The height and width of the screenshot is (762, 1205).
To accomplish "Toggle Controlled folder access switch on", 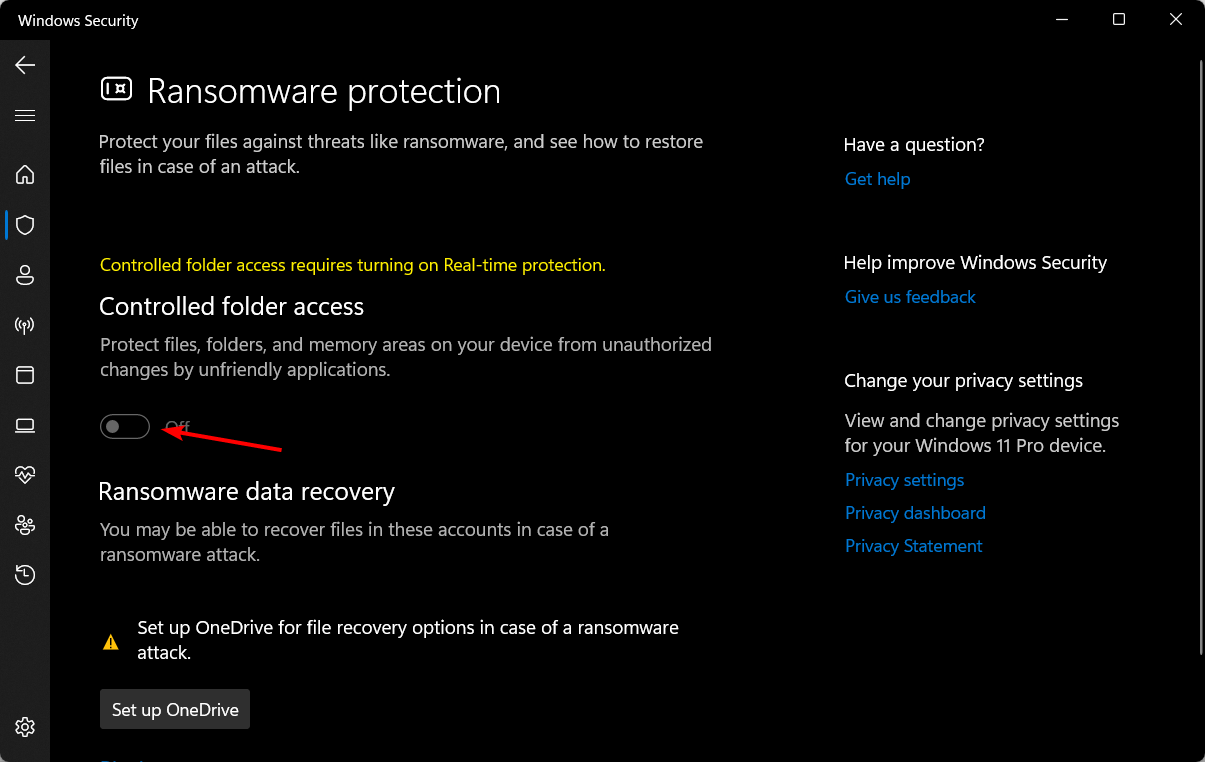I will point(125,427).
